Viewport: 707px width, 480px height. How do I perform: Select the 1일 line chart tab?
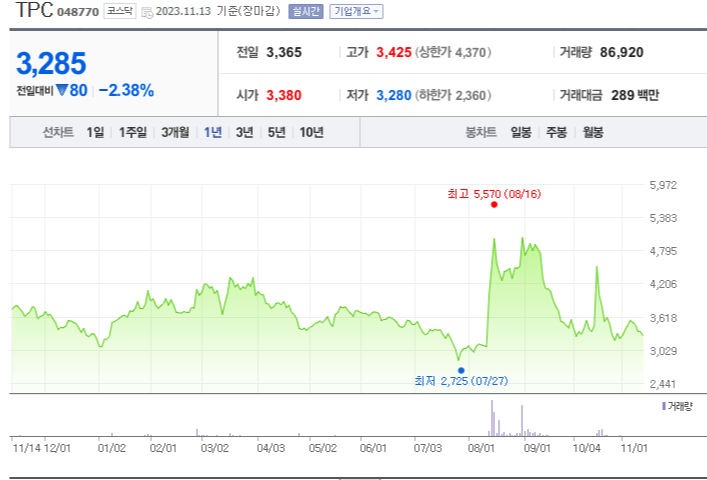click(95, 132)
